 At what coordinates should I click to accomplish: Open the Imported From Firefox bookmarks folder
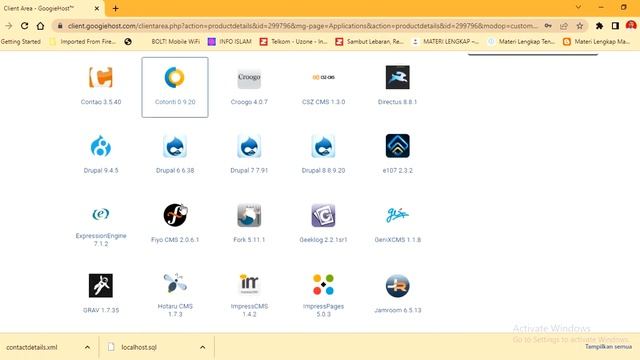(83, 42)
